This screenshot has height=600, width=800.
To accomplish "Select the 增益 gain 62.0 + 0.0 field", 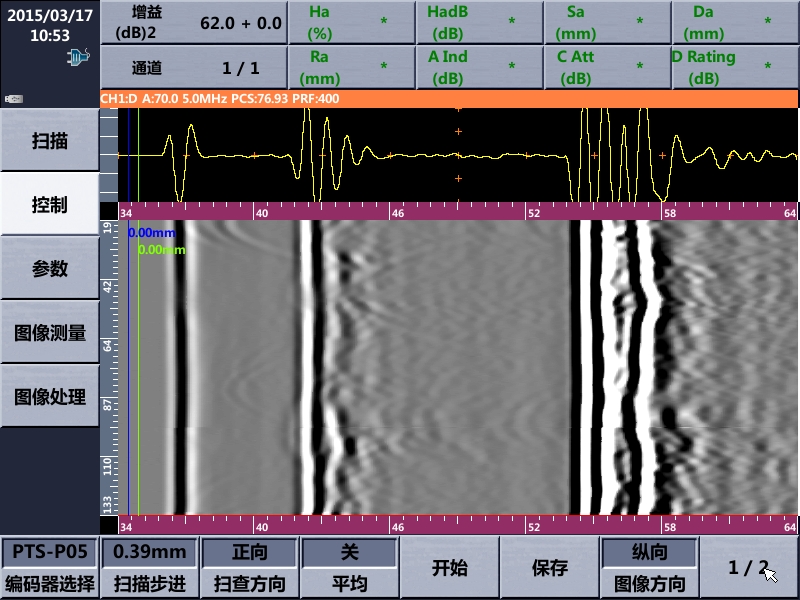I will click(x=193, y=22).
